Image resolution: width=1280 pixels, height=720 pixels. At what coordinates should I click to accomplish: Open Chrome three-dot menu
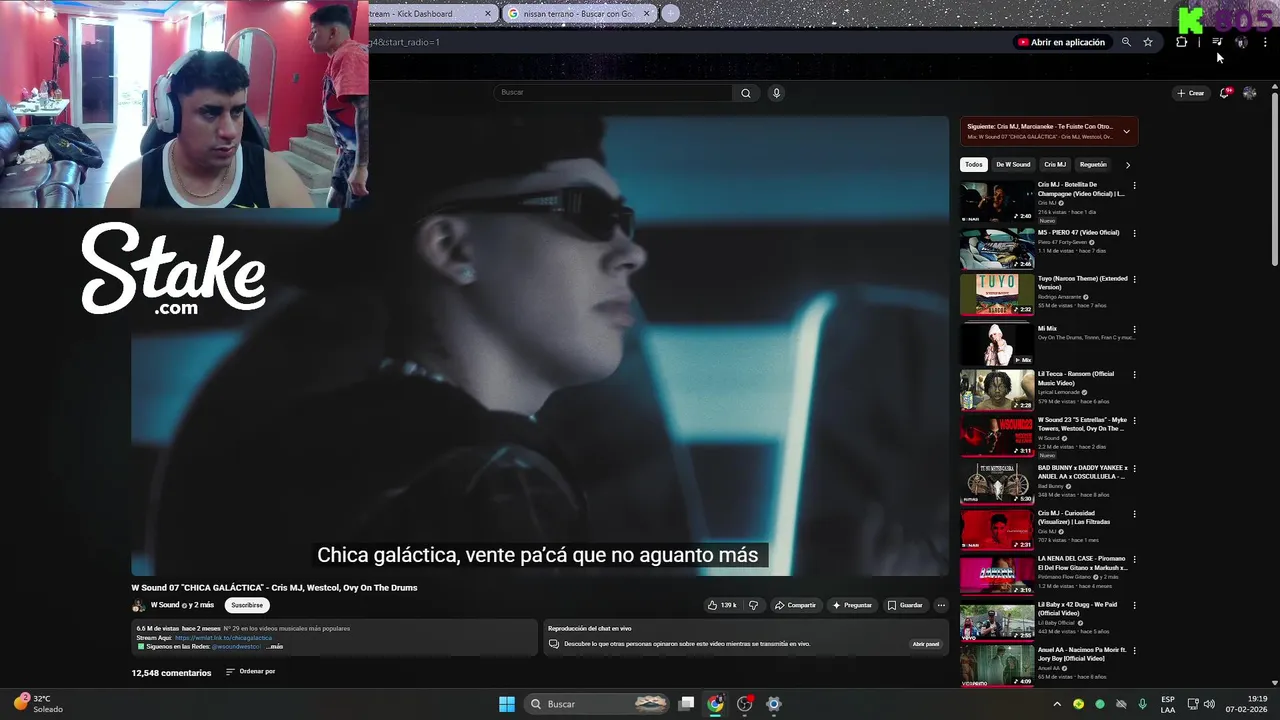coord(1265,42)
